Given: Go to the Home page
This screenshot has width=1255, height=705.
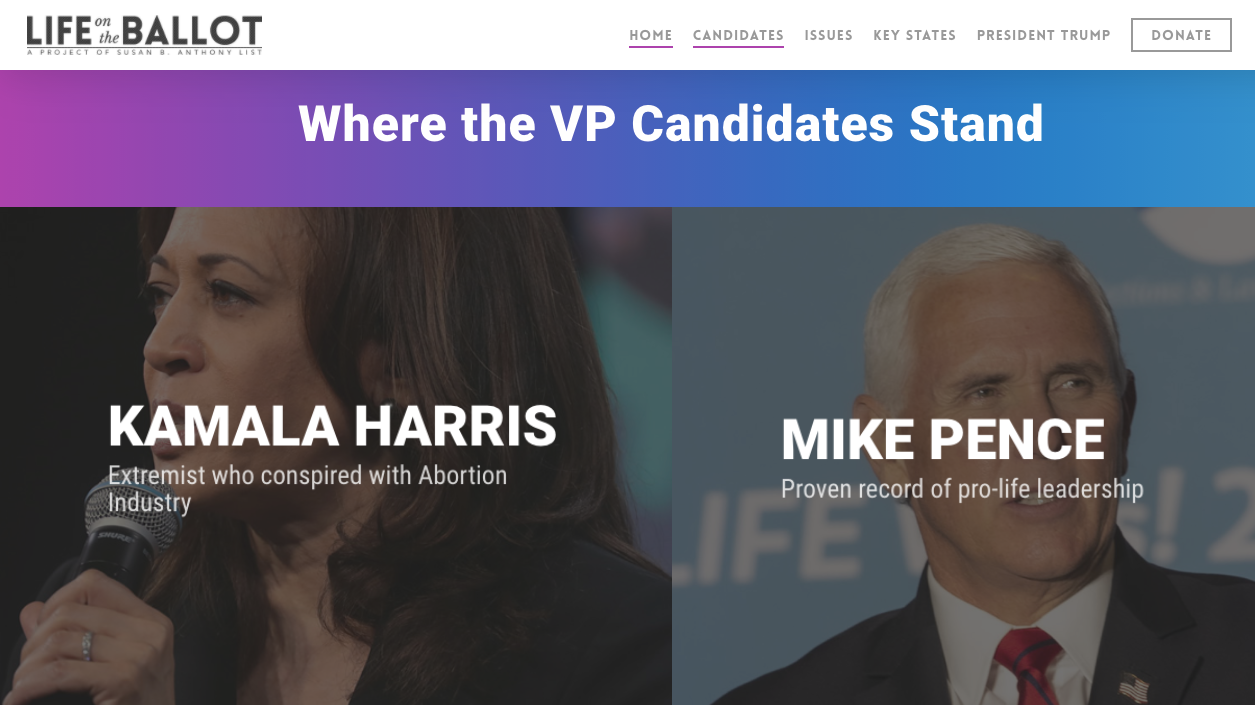Looking at the screenshot, I should click(651, 36).
